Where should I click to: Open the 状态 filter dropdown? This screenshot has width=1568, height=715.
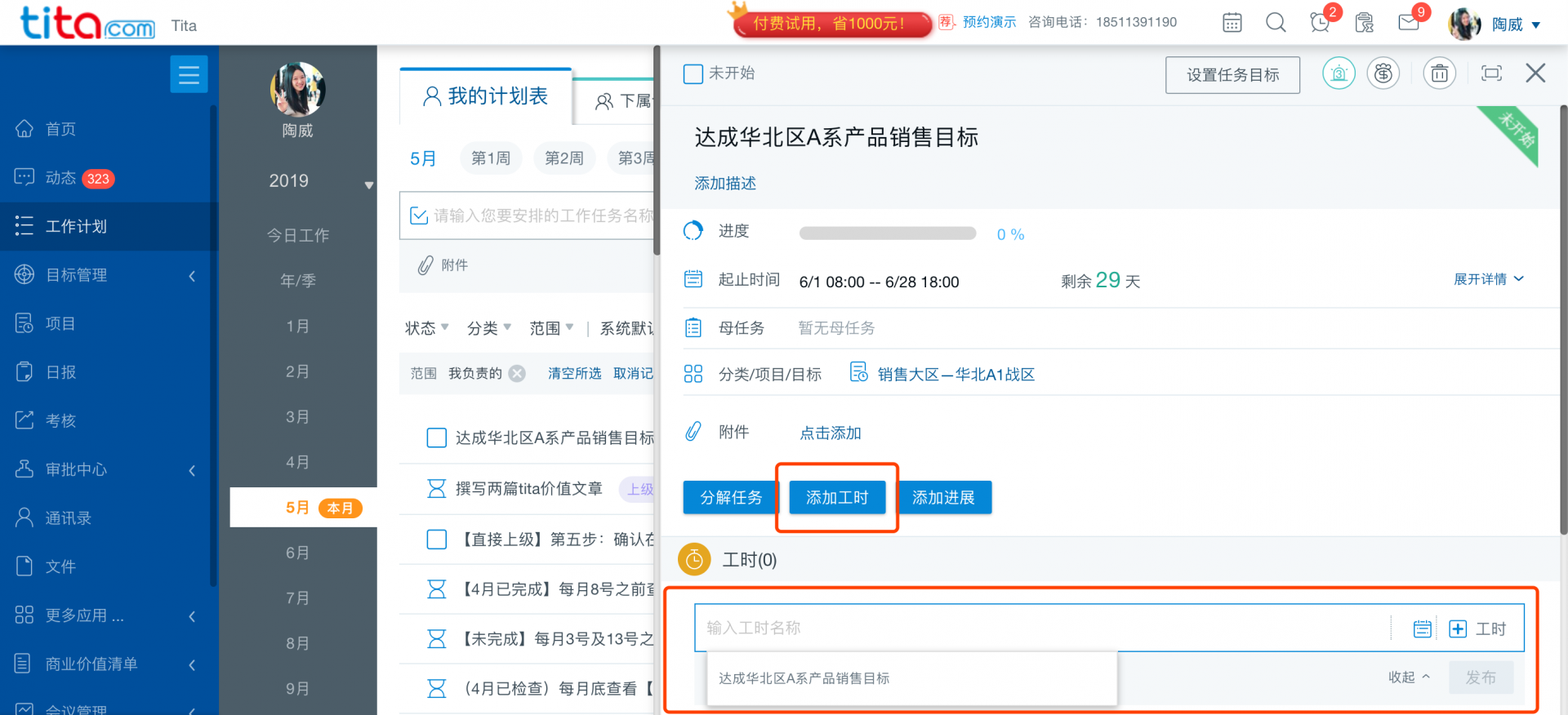[x=426, y=328]
